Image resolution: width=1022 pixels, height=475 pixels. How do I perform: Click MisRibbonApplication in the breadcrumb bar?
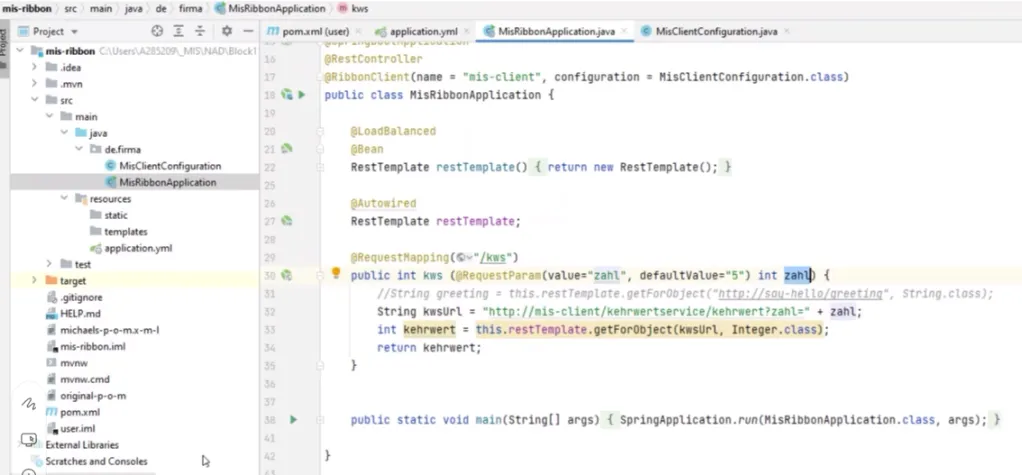[270, 8]
